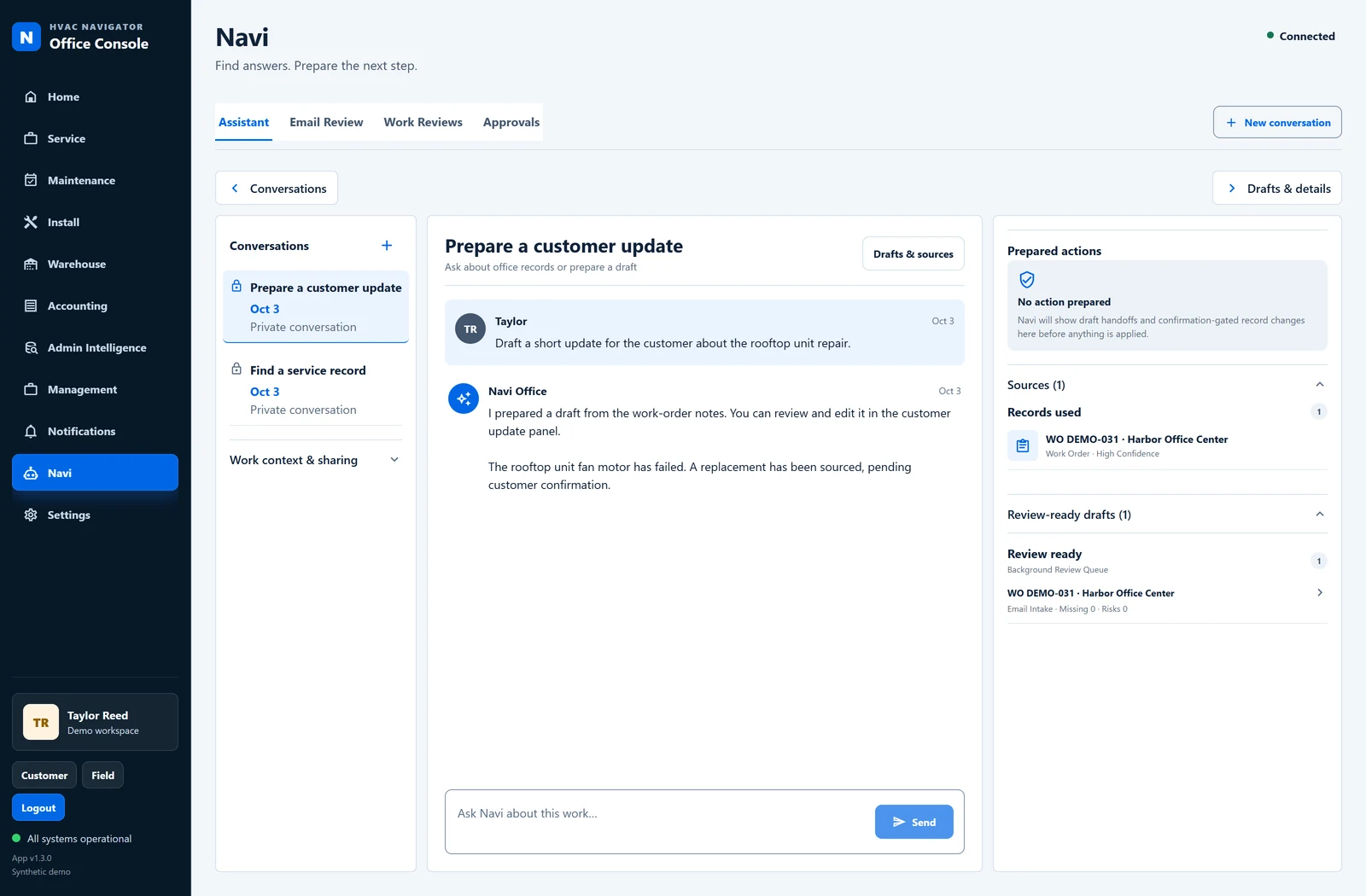Click the Connected status indicator
The width and height of the screenshot is (1366, 896).
click(1301, 36)
